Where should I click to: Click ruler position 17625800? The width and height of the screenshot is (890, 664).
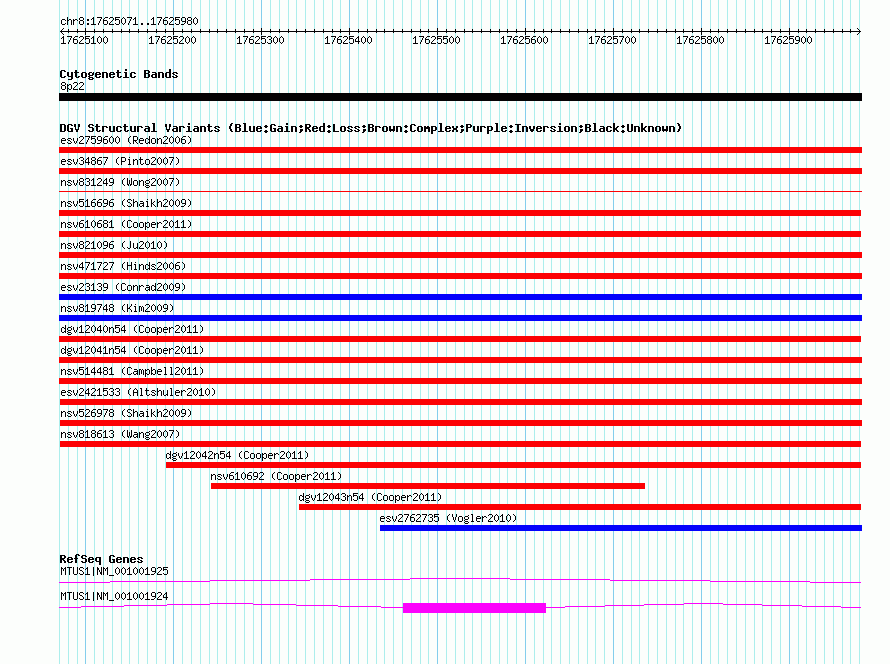point(700,40)
